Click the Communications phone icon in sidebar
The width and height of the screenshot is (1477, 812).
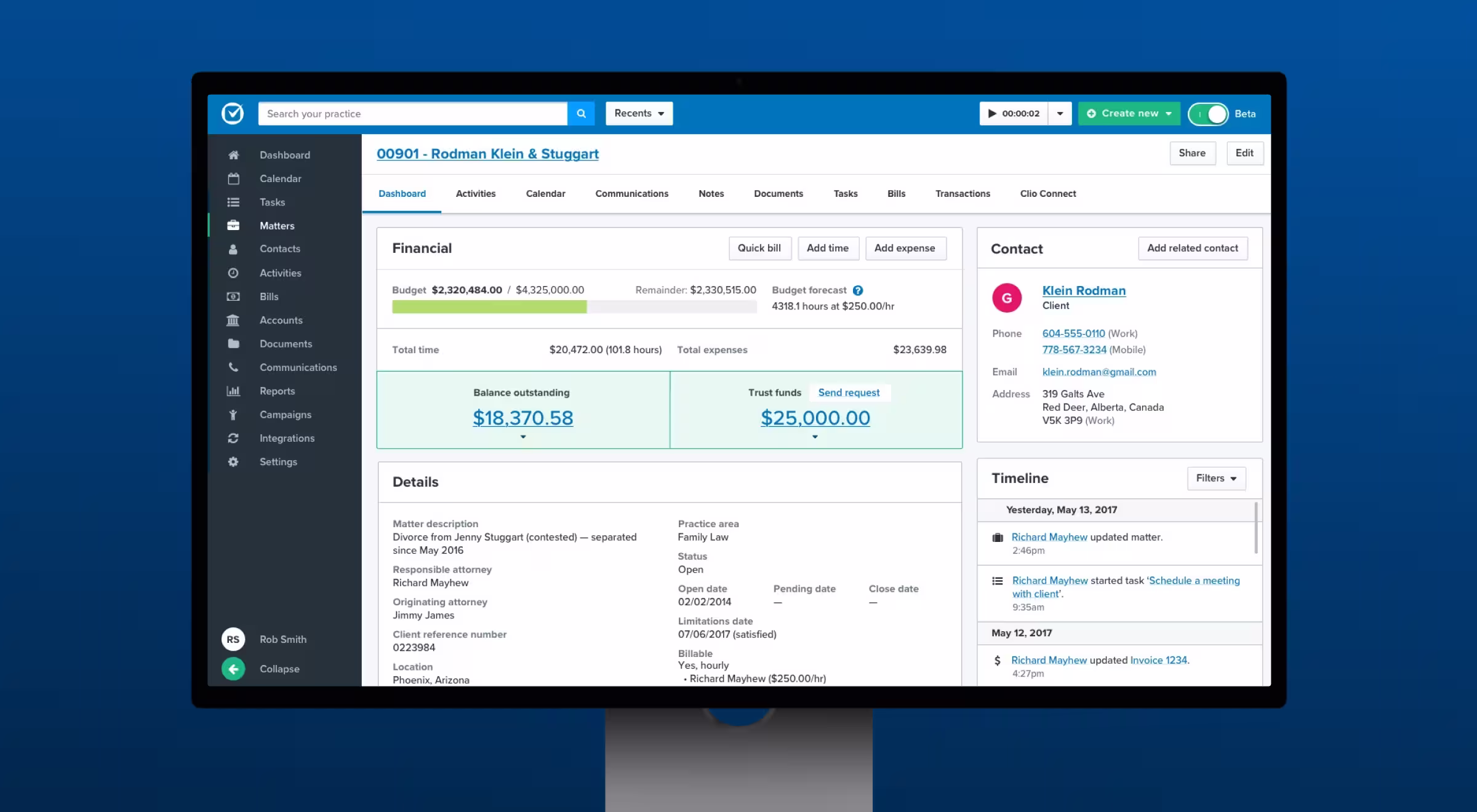pyautogui.click(x=233, y=367)
